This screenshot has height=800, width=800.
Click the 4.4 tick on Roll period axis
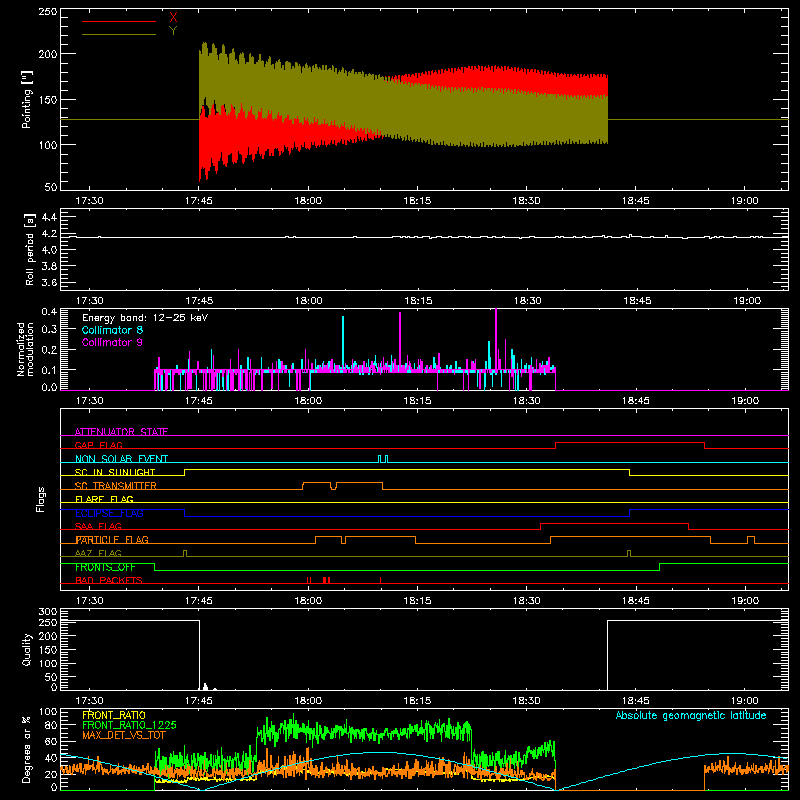49,217
